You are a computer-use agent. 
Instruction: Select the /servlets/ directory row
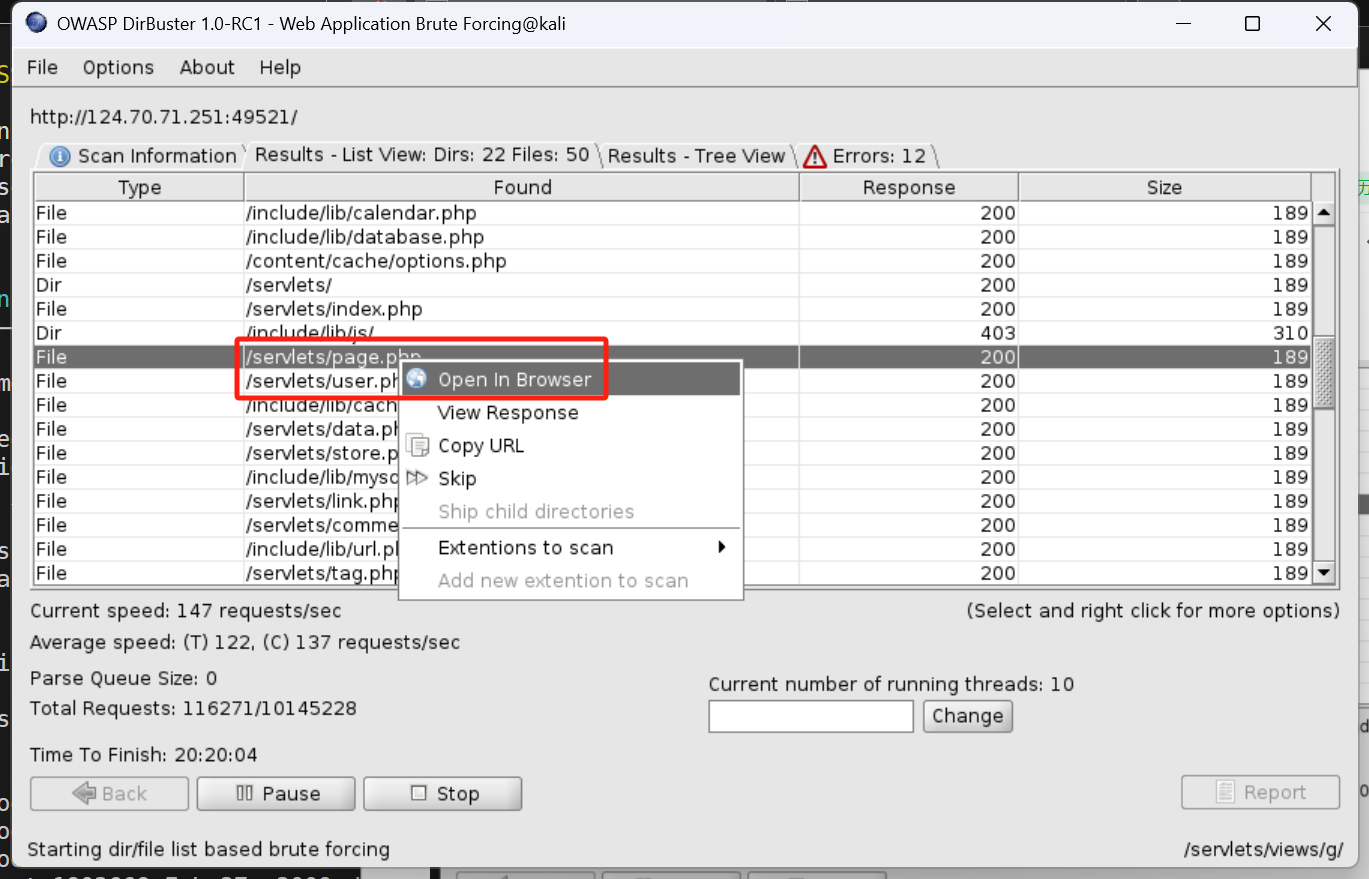coord(673,285)
